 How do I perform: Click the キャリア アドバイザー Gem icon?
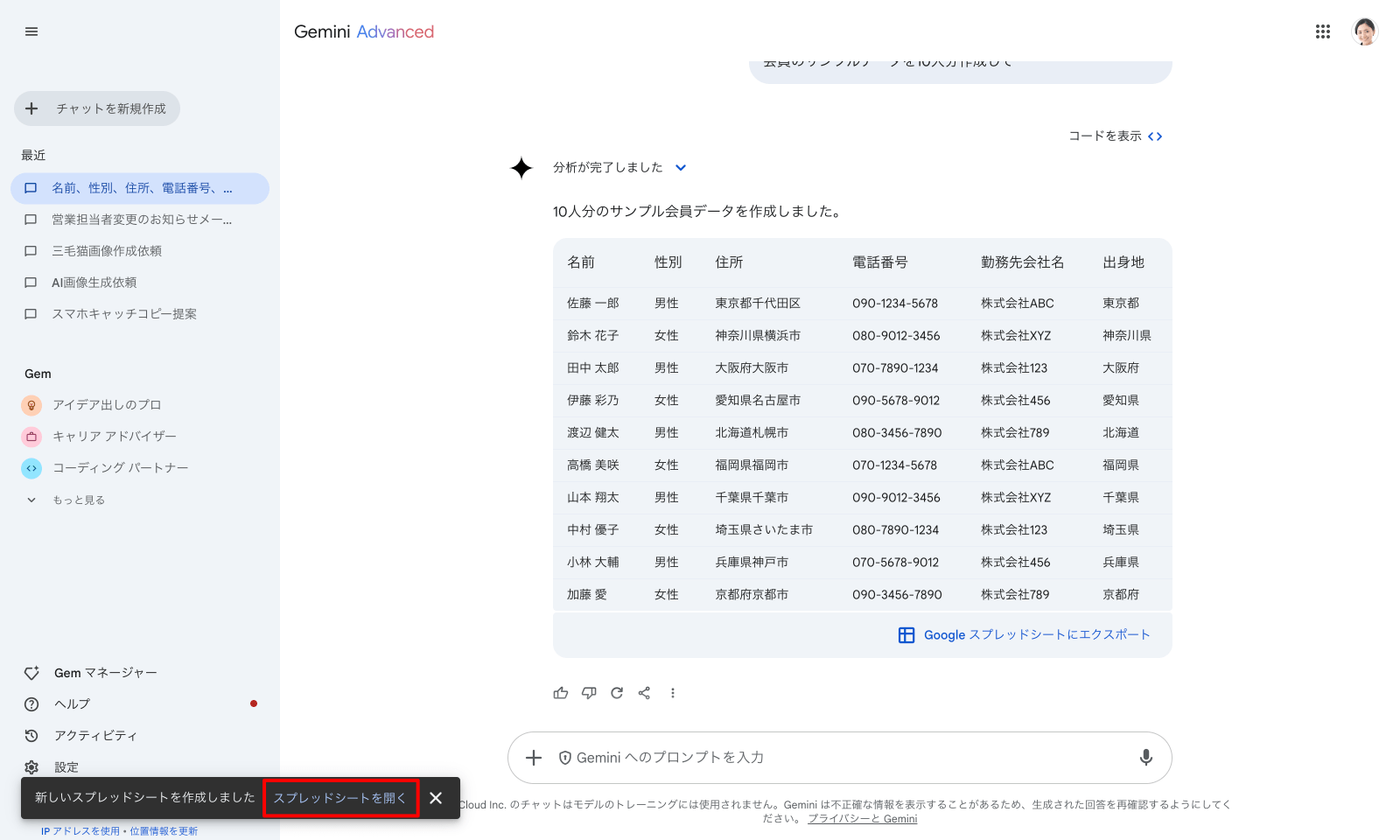(31, 437)
